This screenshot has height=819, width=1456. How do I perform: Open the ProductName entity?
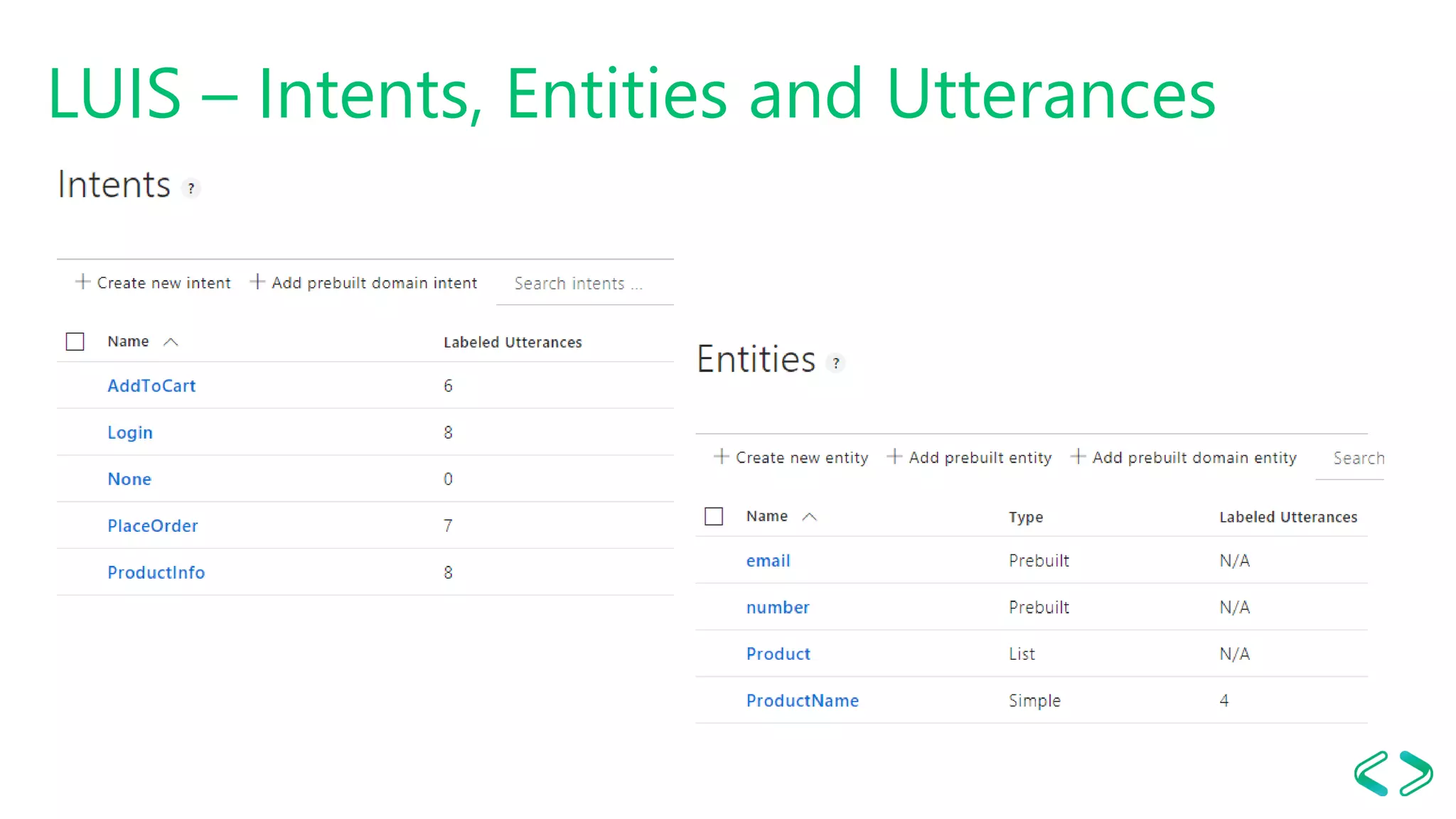802,700
